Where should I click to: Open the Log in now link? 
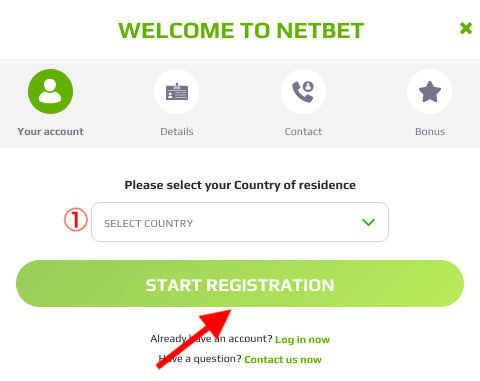coord(302,339)
